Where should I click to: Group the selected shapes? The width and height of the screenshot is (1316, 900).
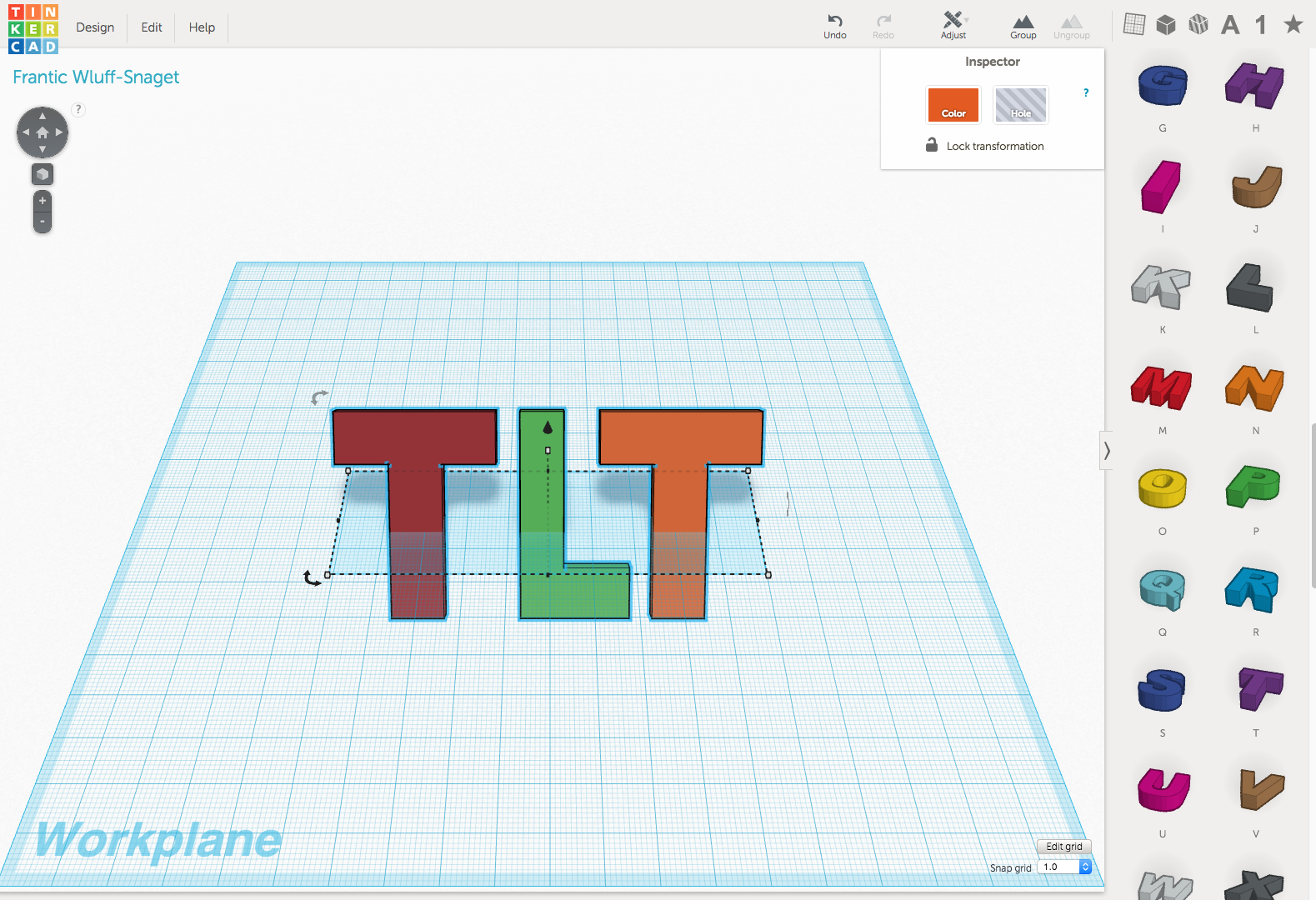[1023, 26]
